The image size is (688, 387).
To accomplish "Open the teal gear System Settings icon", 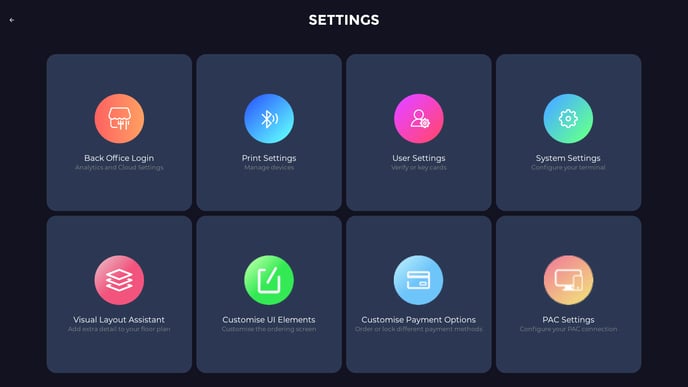I will (x=568, y=118).
